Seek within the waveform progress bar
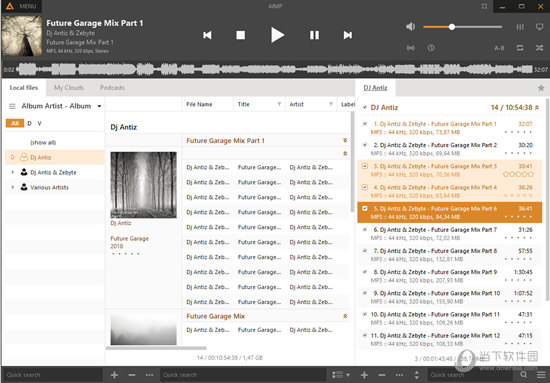Image resolution: width=550 pixels, height=383 pixels. (x=275, y=69)
